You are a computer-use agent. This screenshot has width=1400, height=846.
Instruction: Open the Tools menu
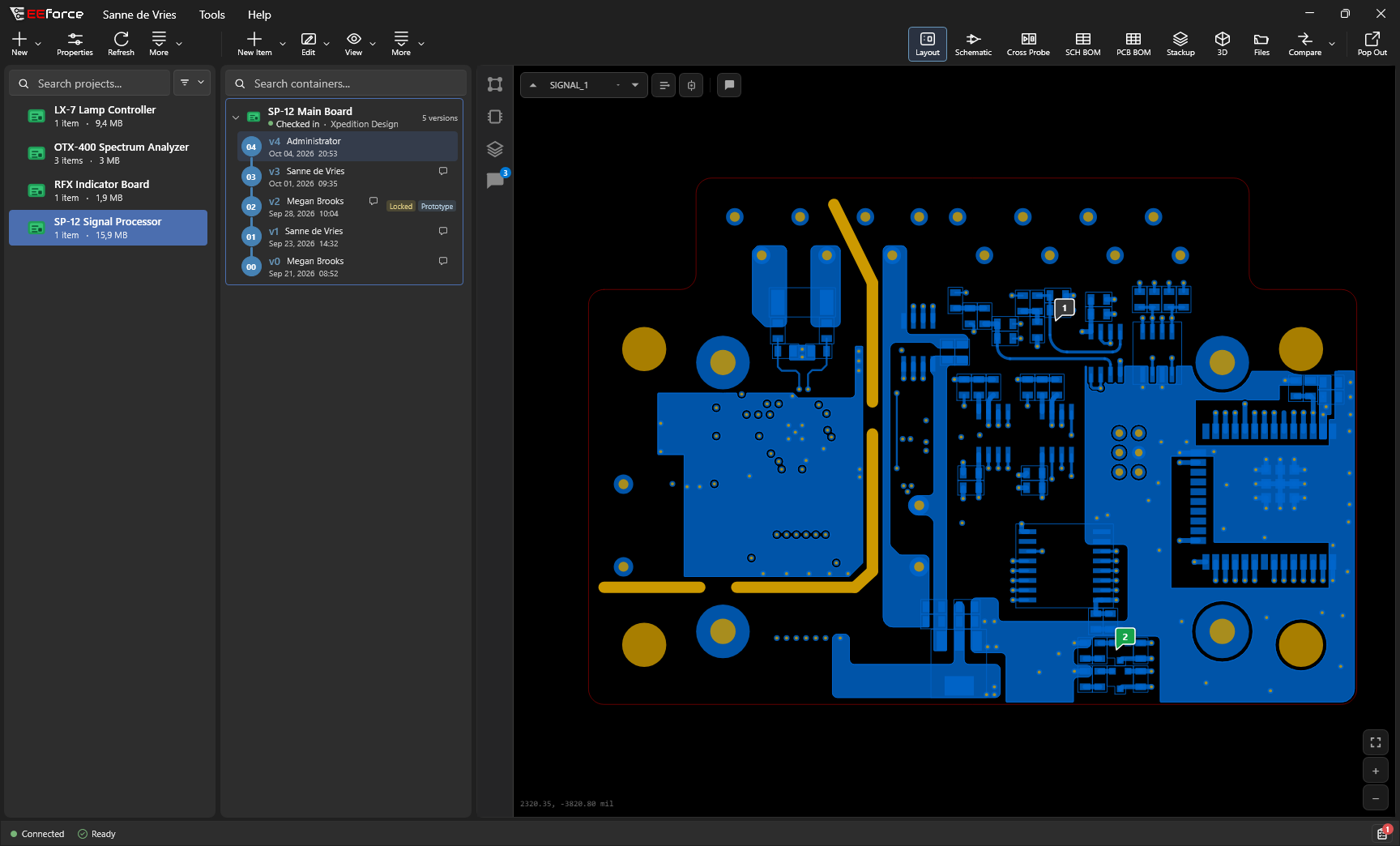point(212,15)
